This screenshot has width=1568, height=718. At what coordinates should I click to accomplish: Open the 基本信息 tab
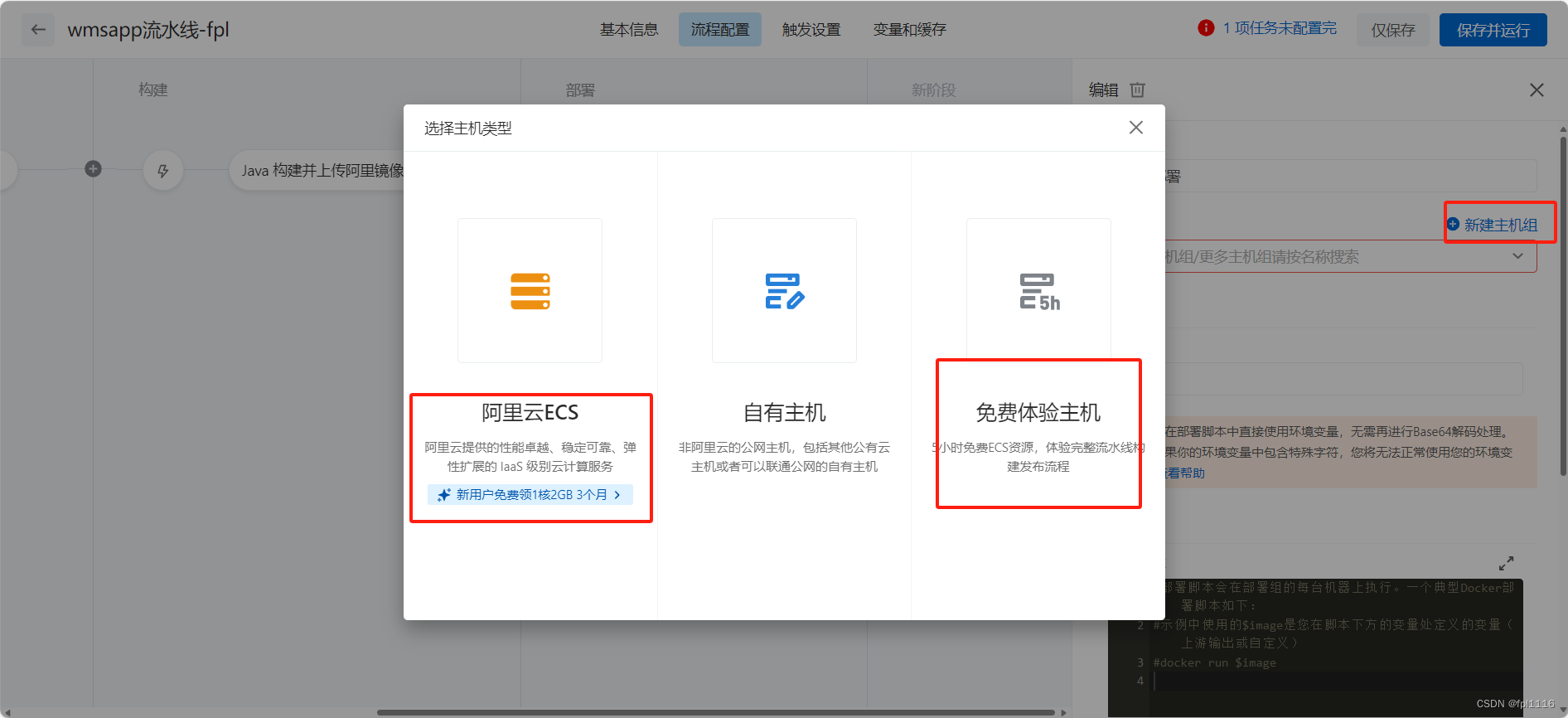pyautogui.click(x=629, y=30)
